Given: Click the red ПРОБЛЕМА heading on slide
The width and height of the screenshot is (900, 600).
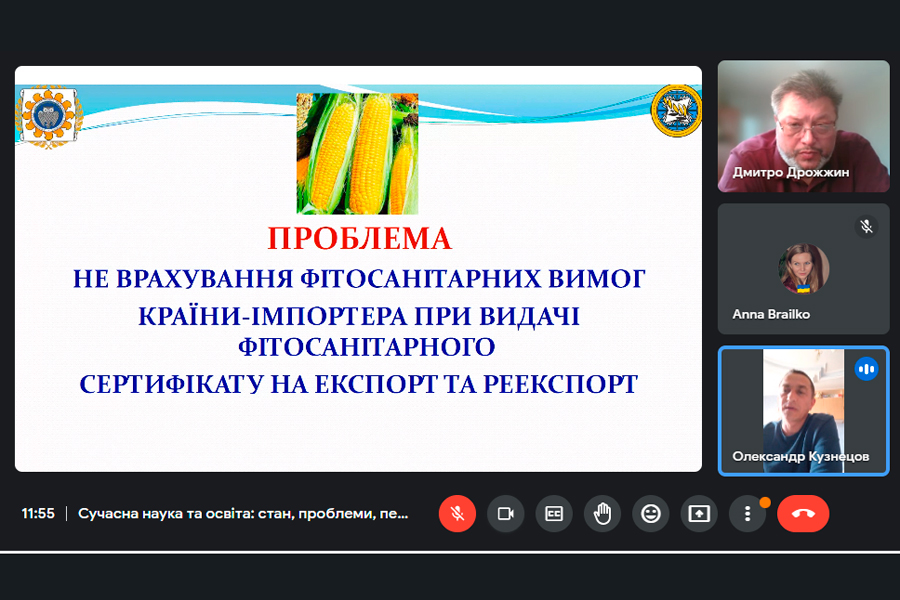Looking at the screenshot, I should coord(360,238).
